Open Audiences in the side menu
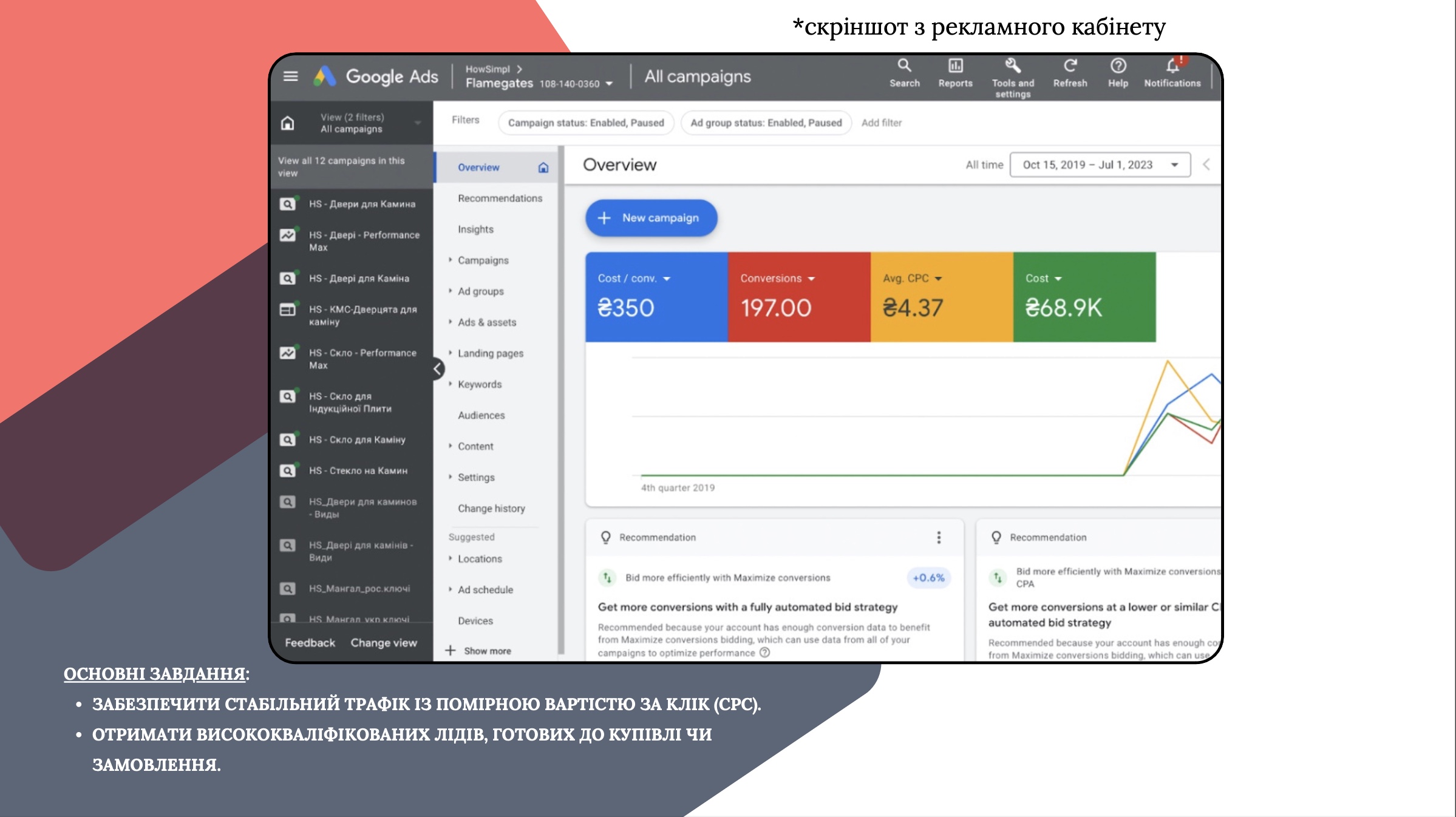This screenshot has width=1456, height=817. [481, 415]
